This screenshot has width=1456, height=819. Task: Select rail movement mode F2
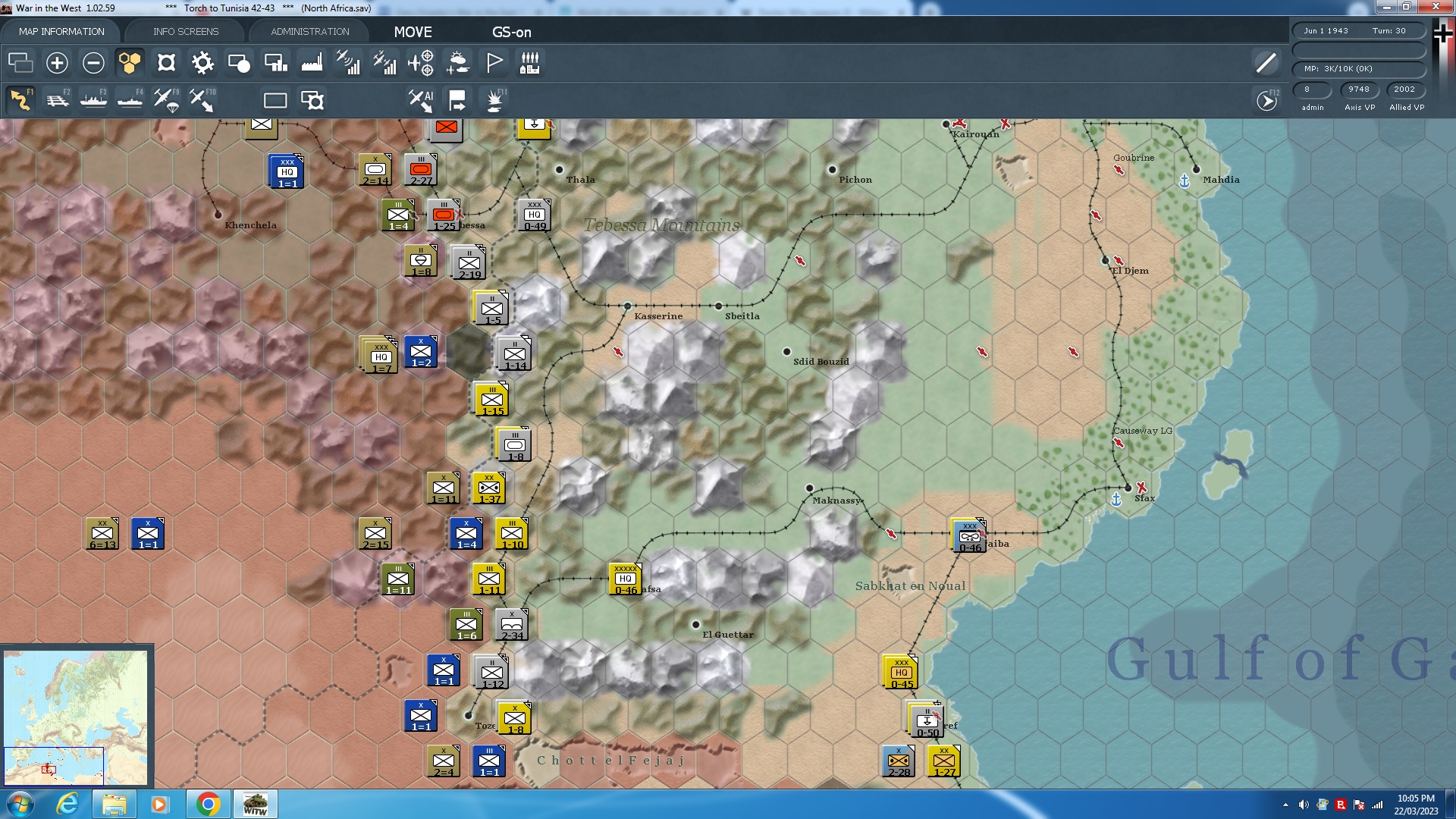(58, 100)
